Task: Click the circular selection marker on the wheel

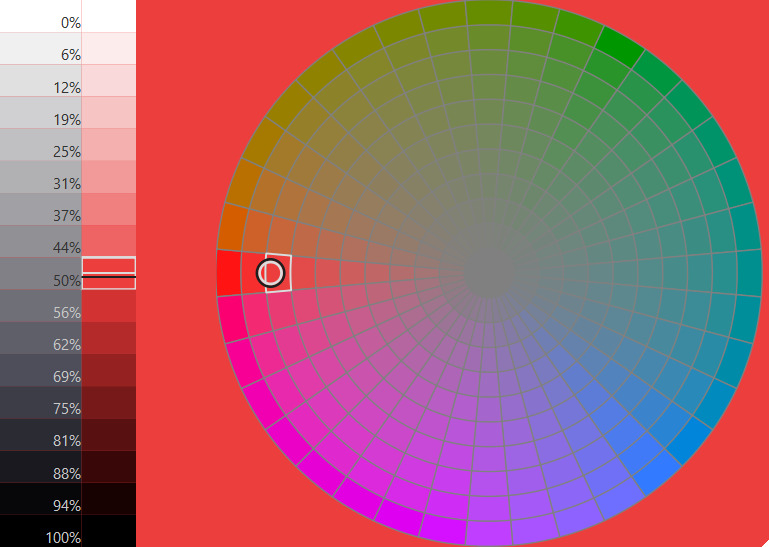Action: coord(270,272)
